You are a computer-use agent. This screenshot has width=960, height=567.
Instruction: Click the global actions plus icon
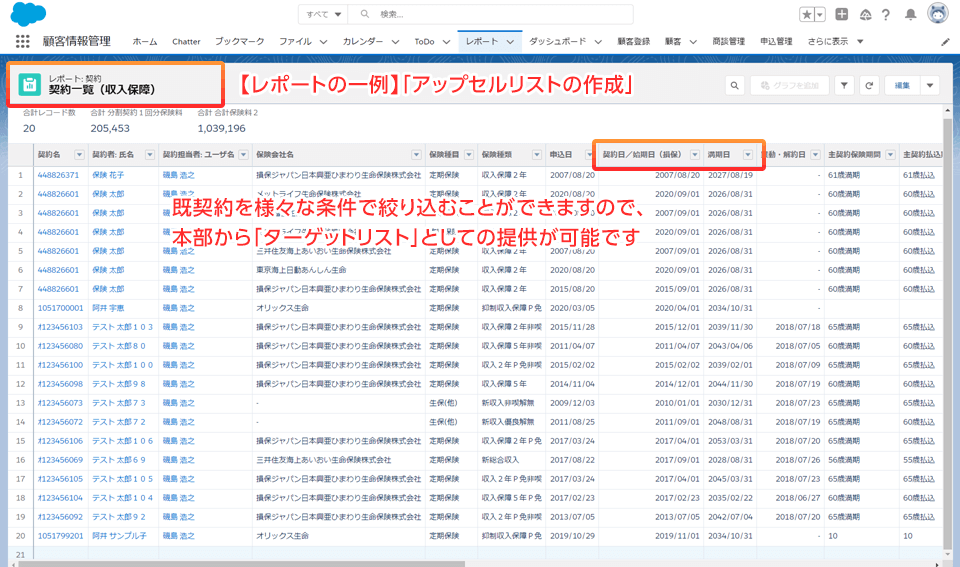click(x=843, y=14)
